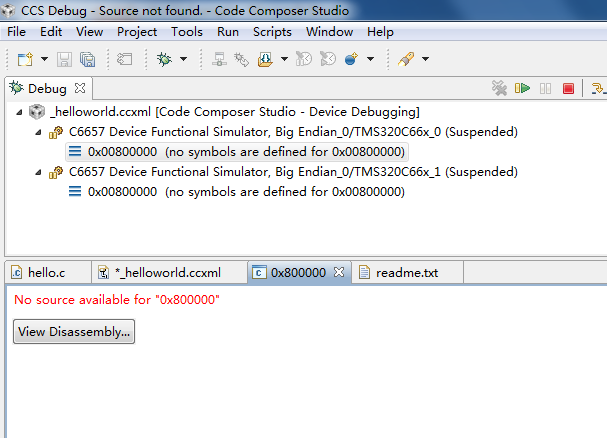Click the Save toolbar icon
The width and height of the screenshot is (607, 438).
pos(64,59)
